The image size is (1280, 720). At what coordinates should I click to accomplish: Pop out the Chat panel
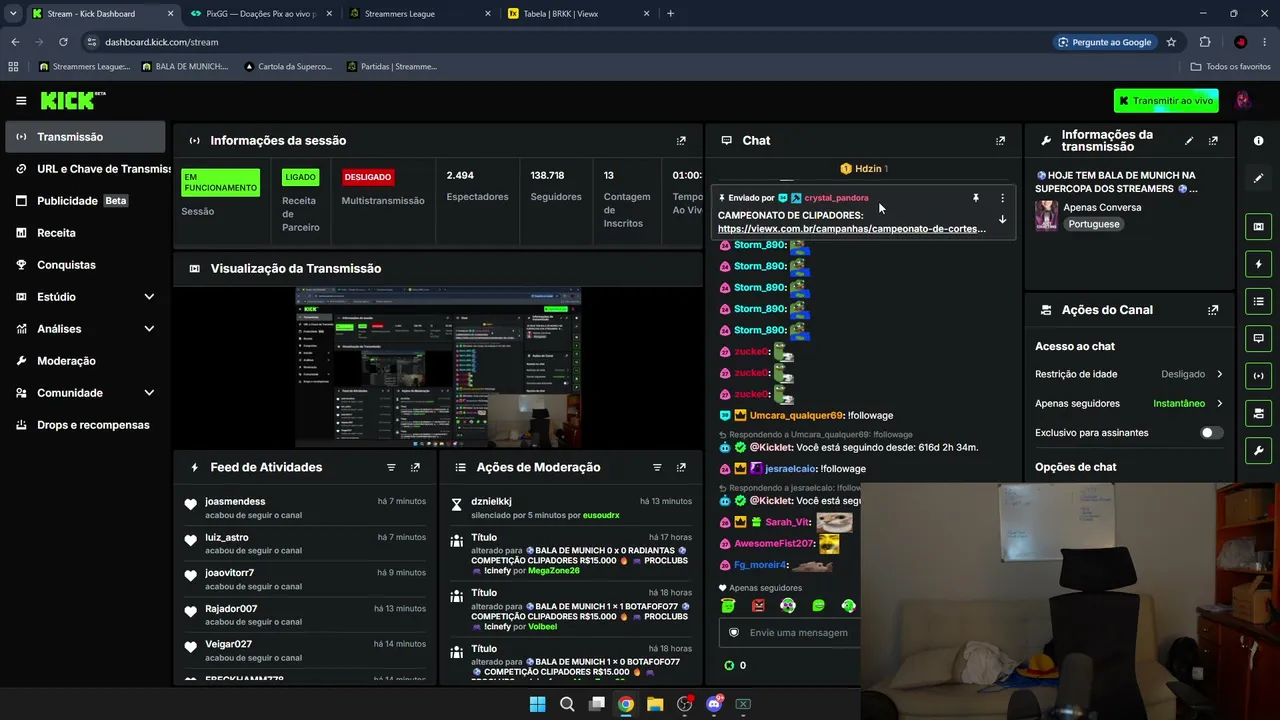[1000, 141]
